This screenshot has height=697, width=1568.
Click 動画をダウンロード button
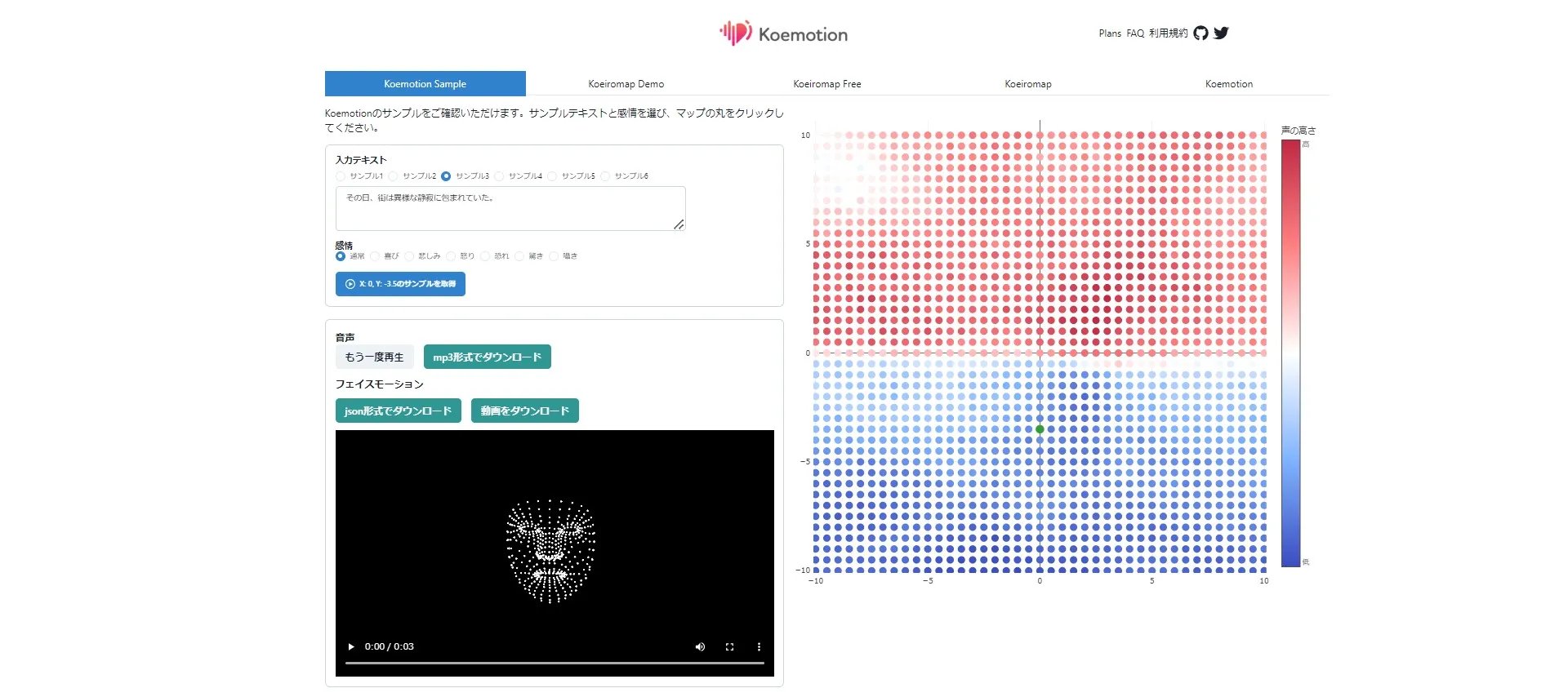click(525, 411)
